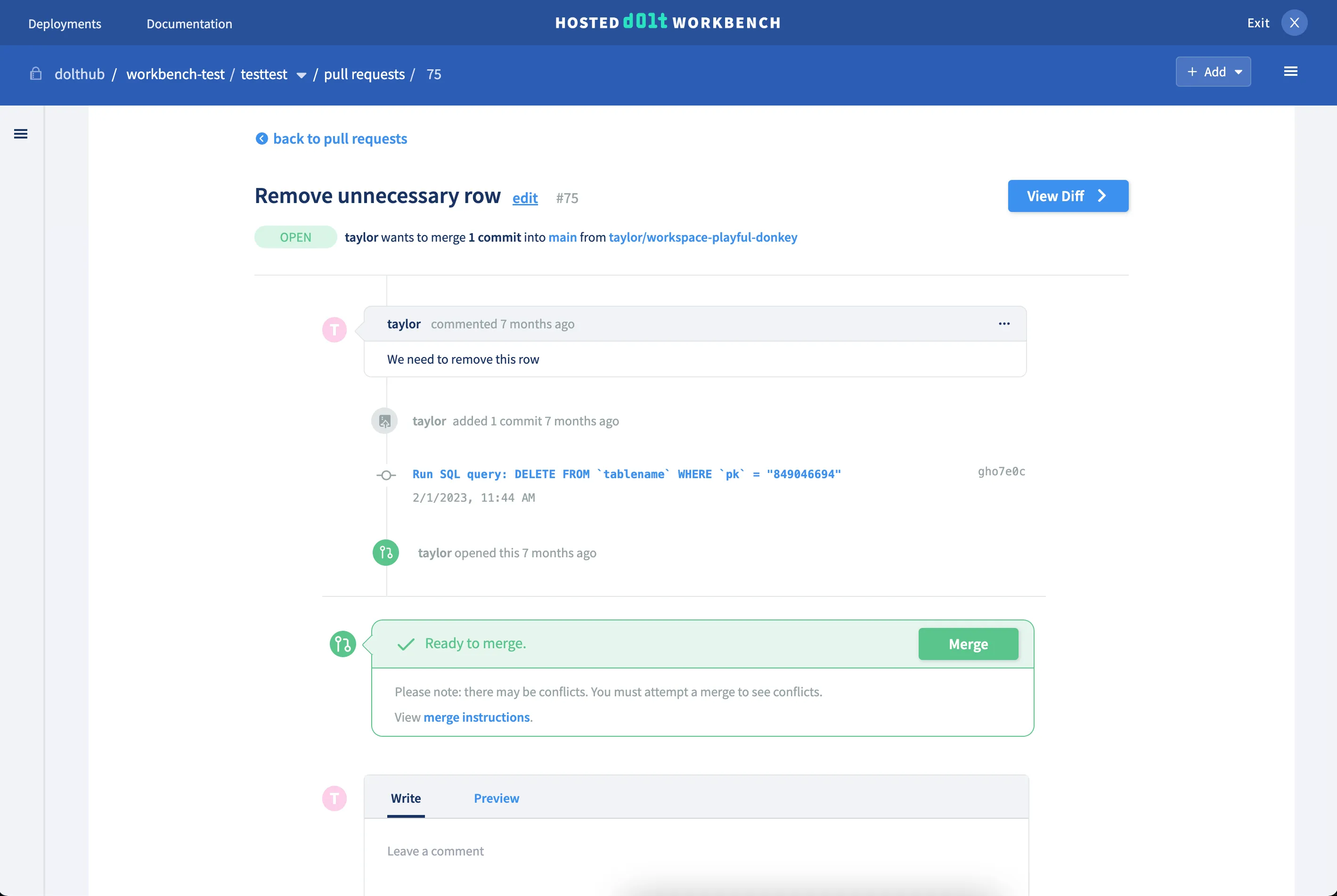Open the merge instructions link
The image size is (1337, 896).
click(x=477, y=717)
